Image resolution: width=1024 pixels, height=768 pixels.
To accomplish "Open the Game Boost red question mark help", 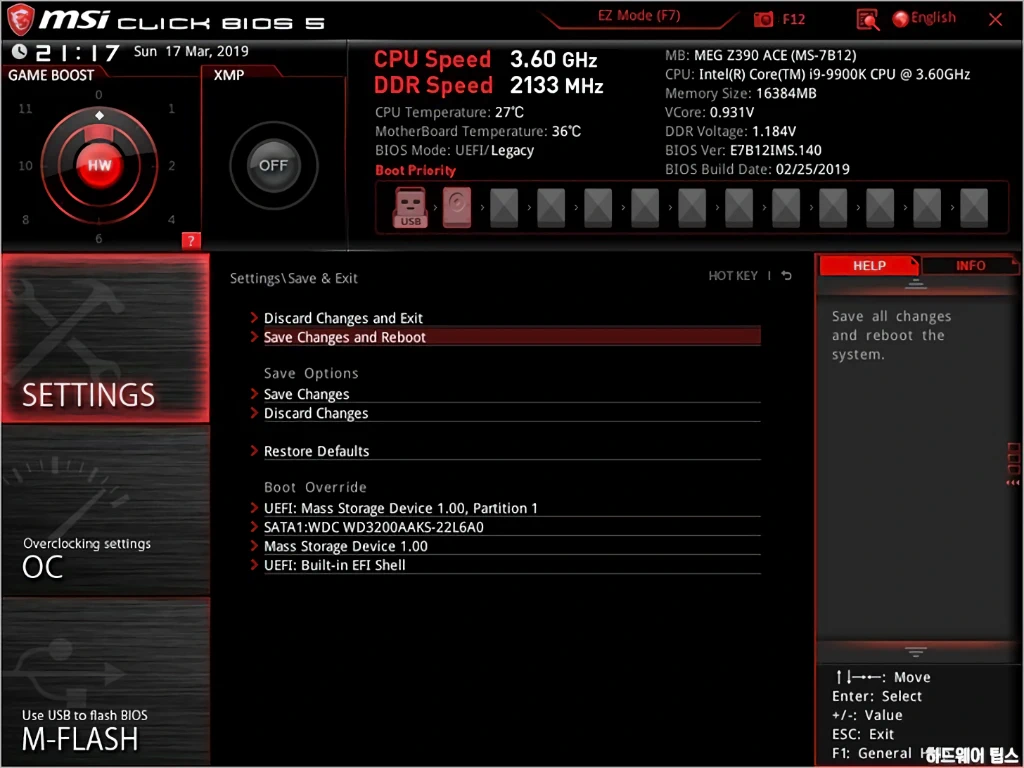I will click(191, 241).
